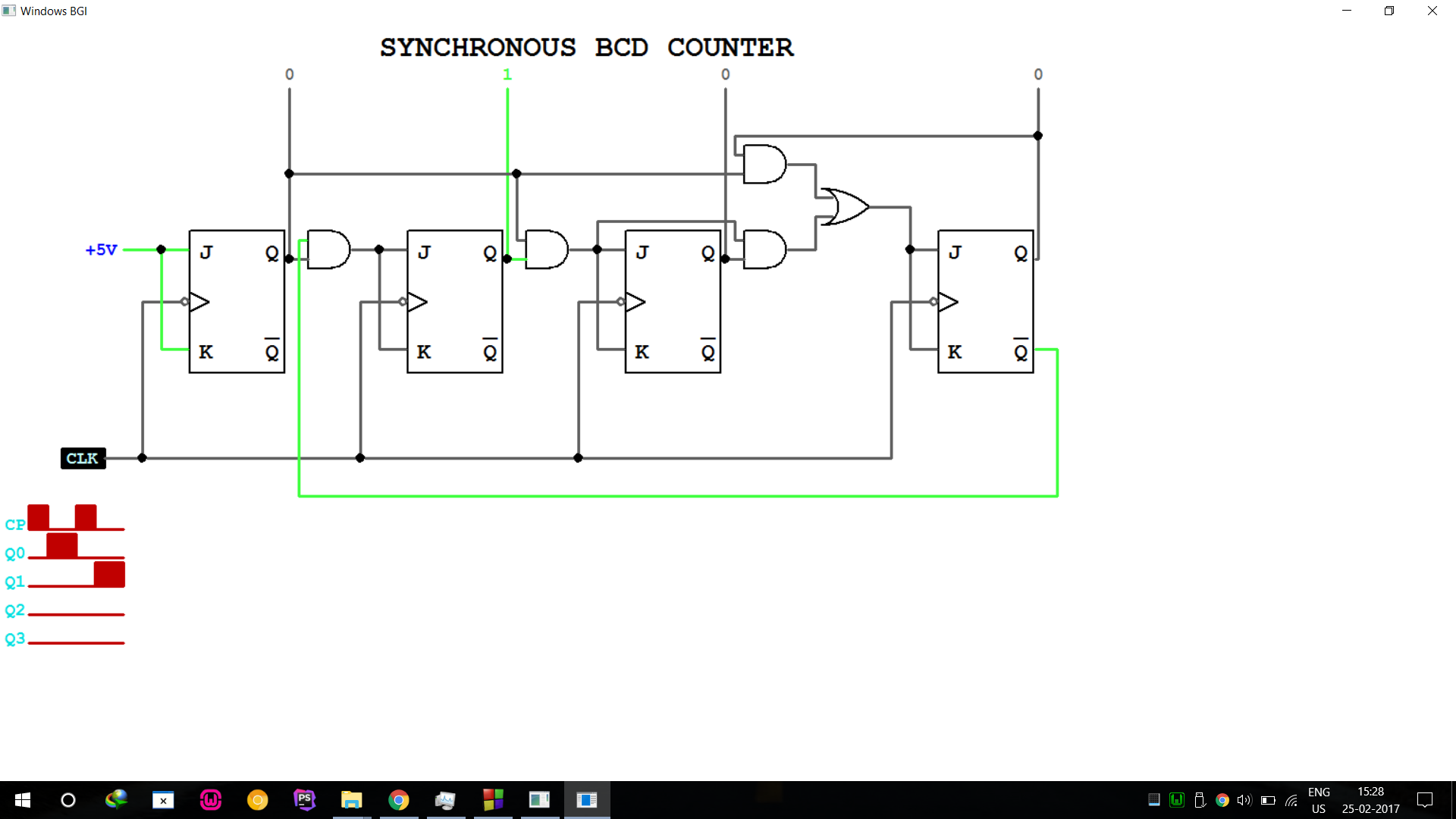Open the Resource Monitor taskbar icon
The image size is (1456, 819).
[x=445, y=800]
